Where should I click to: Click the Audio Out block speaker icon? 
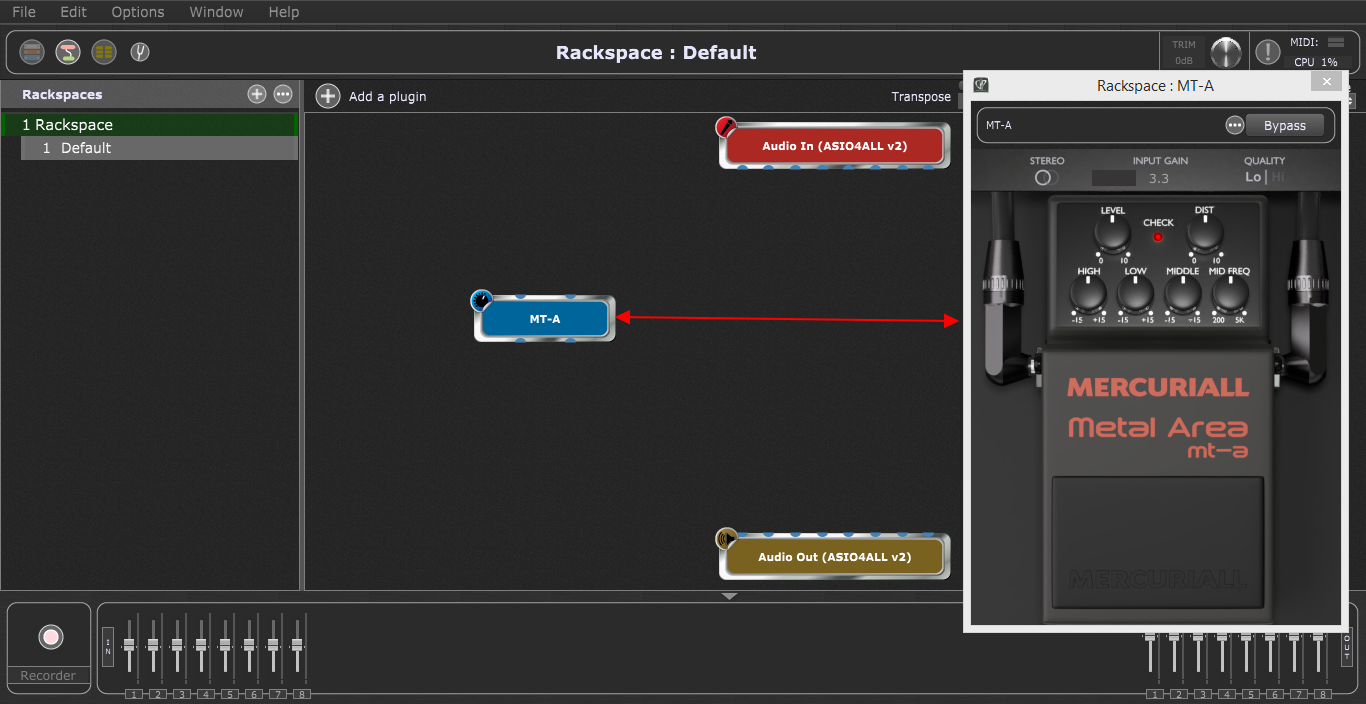pyautogui.click(x=726, y=539)
